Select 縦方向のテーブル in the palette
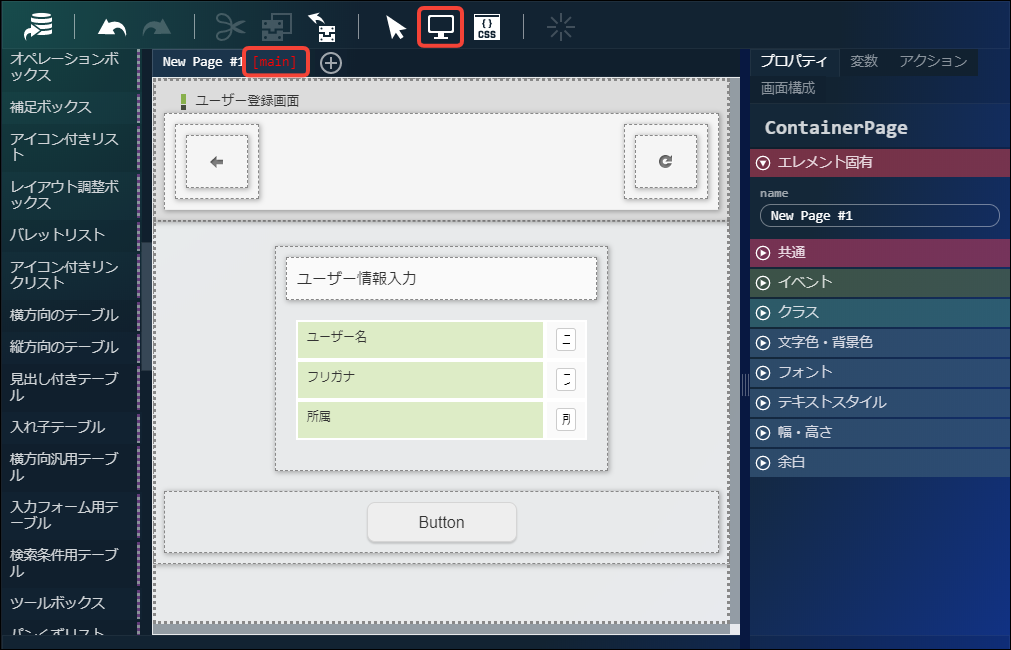The height and width of the screenshot is (650, 1011). [x=69, y=347]
